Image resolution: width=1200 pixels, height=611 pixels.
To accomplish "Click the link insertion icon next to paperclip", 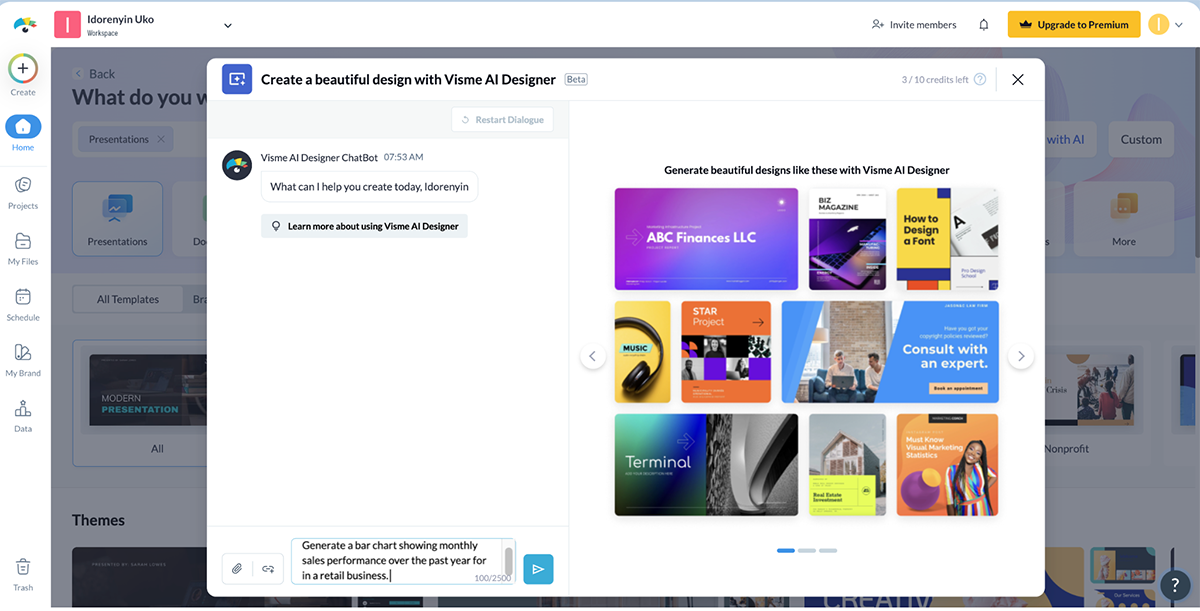I will (x=266, y=568).
